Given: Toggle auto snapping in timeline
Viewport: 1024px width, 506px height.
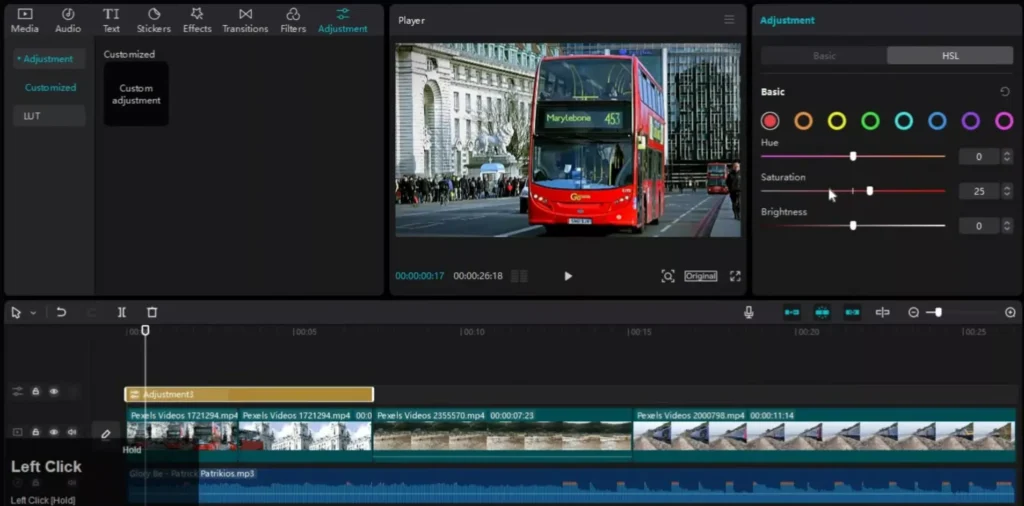Looking at the screenshot, I should pos(822,313).
